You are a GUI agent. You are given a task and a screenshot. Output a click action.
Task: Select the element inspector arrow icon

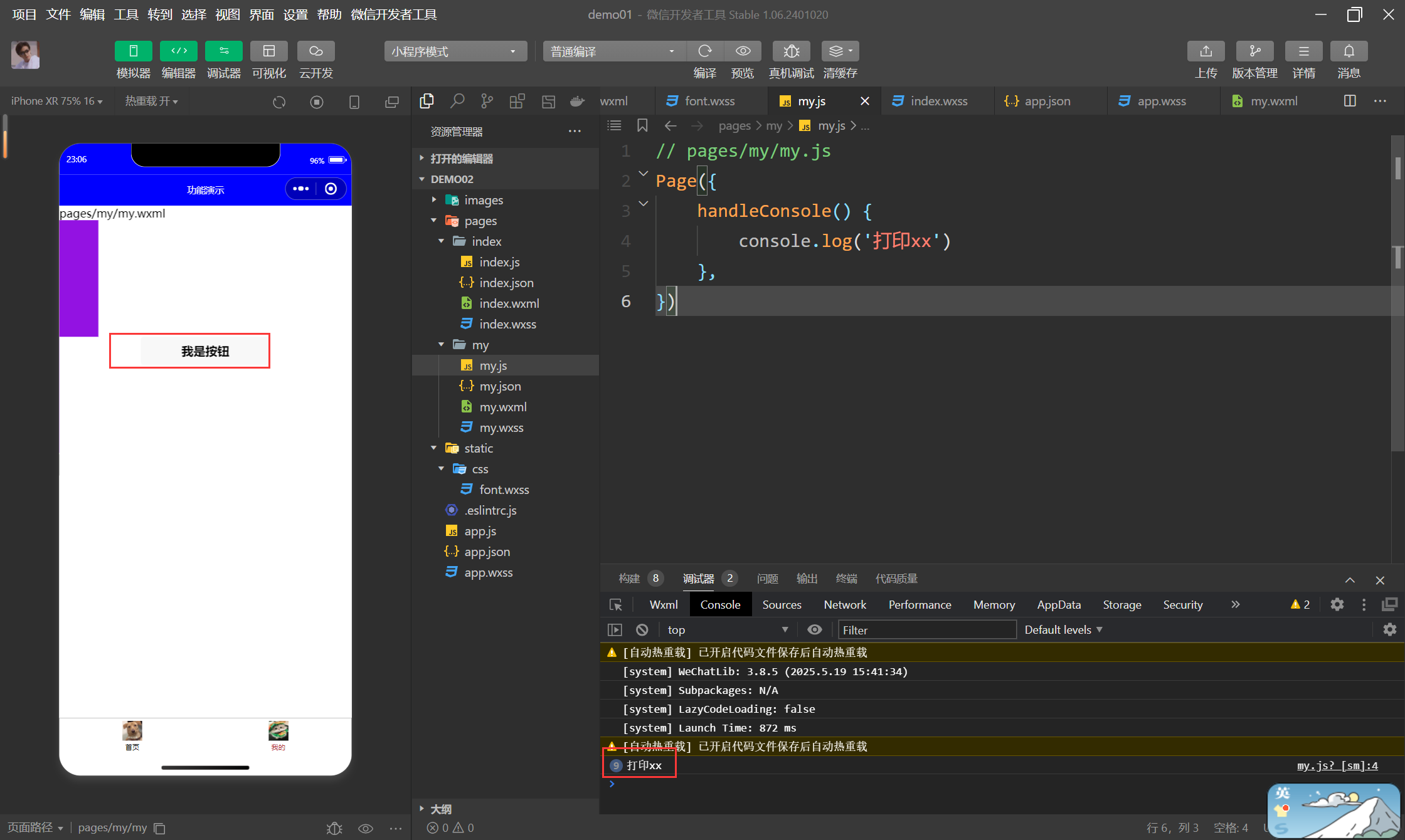616,604
